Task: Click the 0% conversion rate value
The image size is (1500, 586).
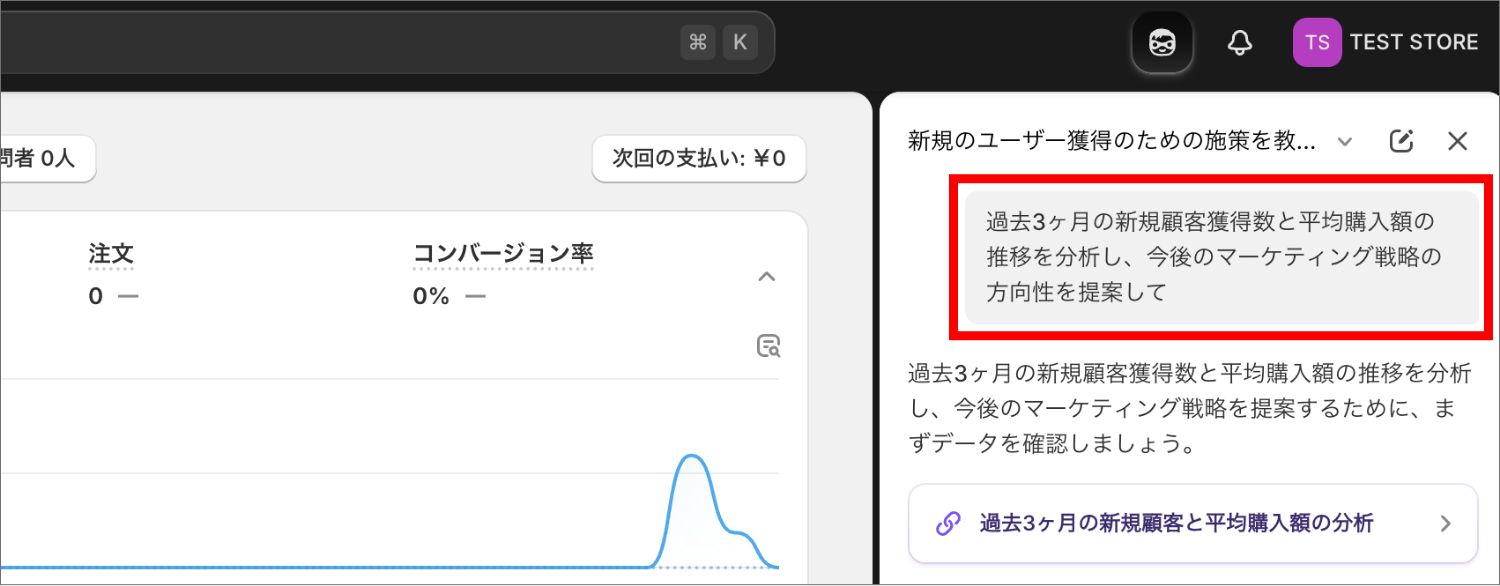Action: click(x=431, y=297)
